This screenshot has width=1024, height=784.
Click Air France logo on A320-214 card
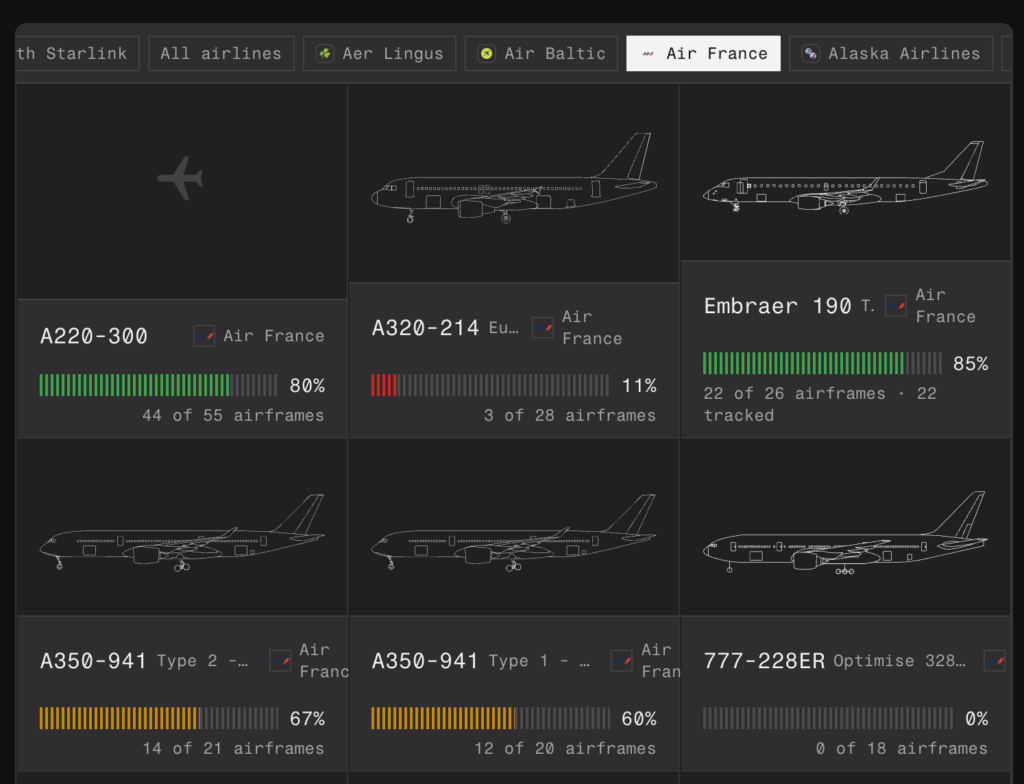[x=543, y=327]
